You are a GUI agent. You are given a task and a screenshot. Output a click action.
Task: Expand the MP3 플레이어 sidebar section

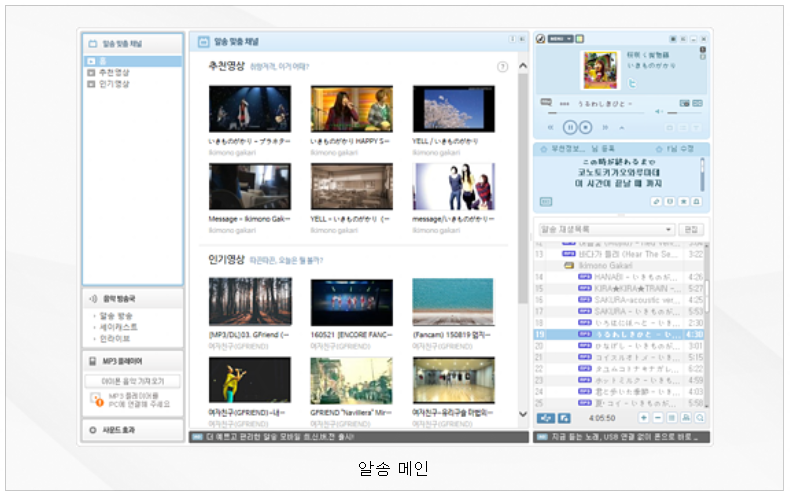(133, 361)
